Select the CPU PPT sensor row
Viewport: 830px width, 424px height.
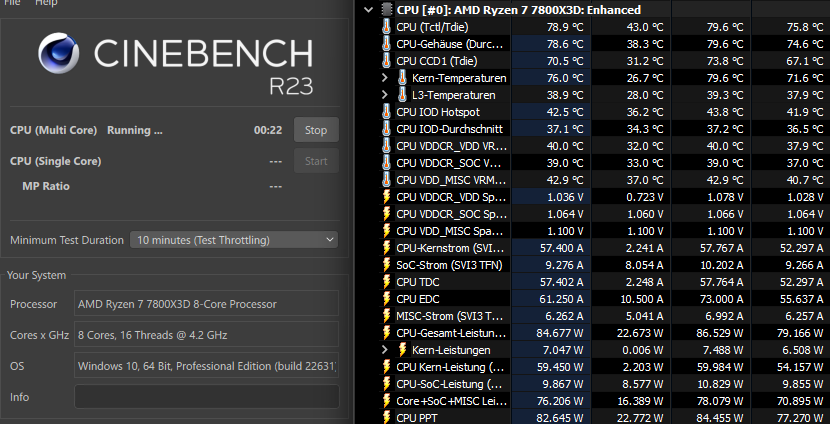point(605,417)
